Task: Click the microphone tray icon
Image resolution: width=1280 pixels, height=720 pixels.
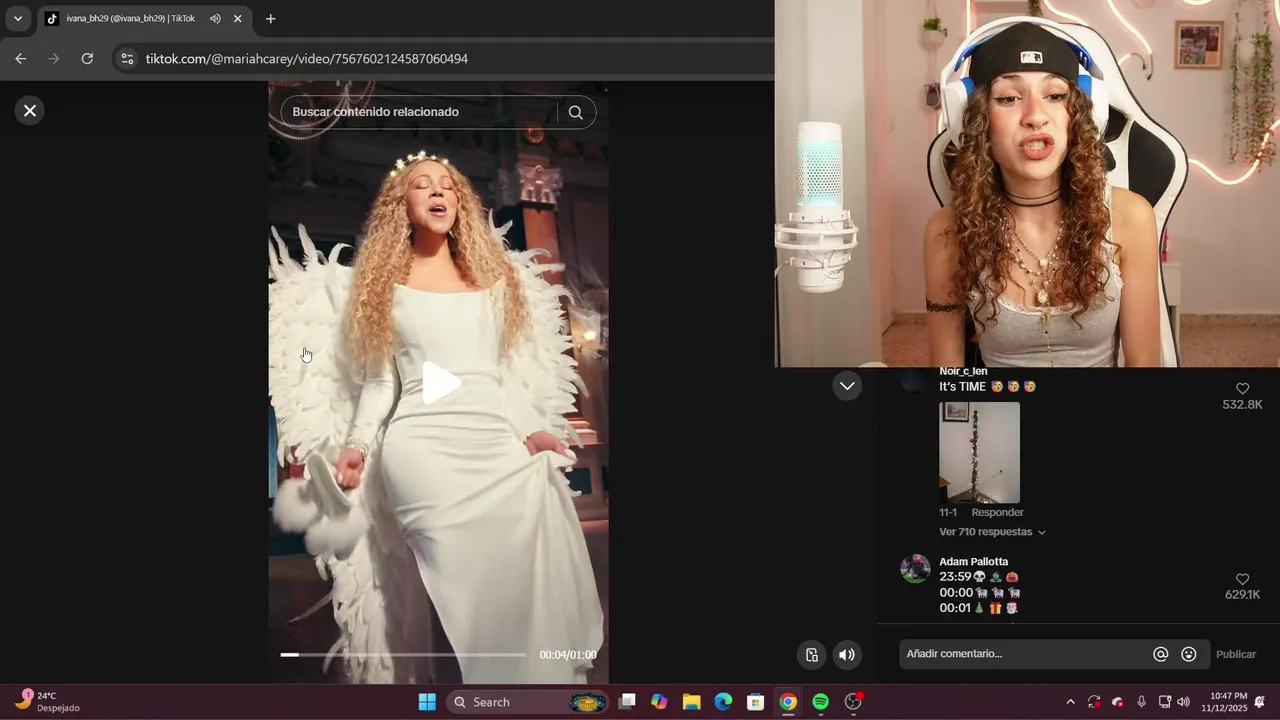Action: 1141,702
